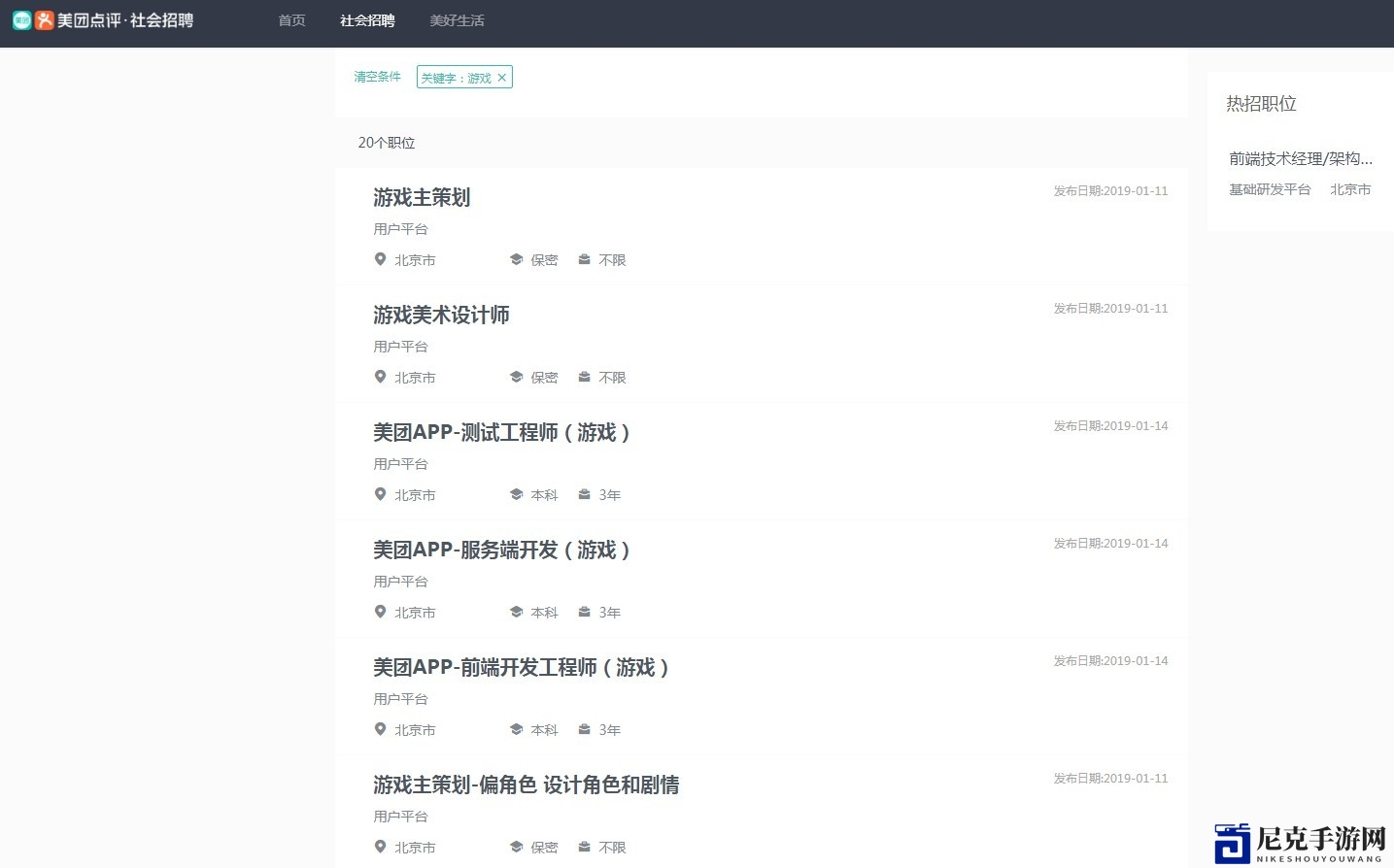Open the 游戏美术设计师 job posting
Screen dimensions: 1394x868
tap(441, 315)
